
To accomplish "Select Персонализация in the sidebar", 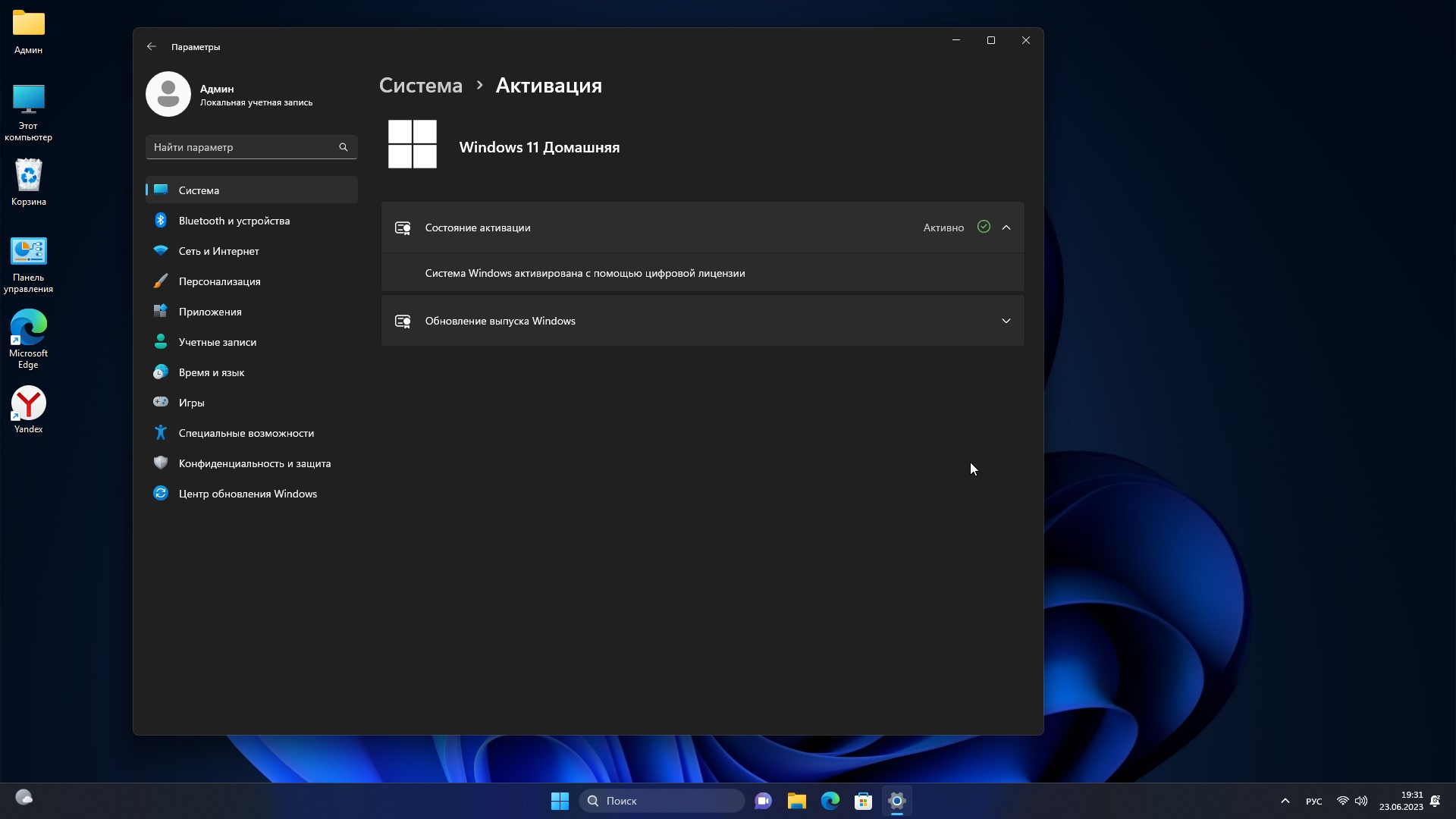I will point(219,281).
